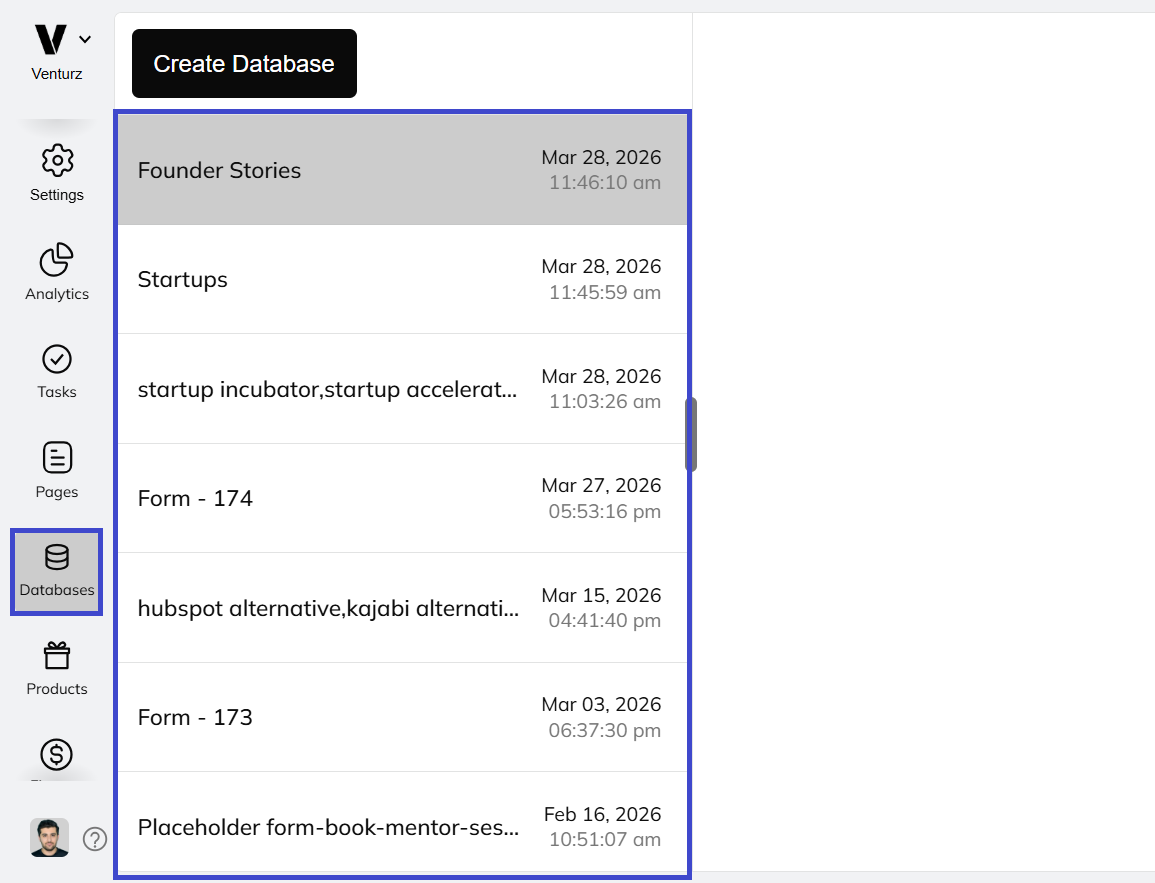
Task: Open the Finance section with dollar icon
Action: [57, 756]
